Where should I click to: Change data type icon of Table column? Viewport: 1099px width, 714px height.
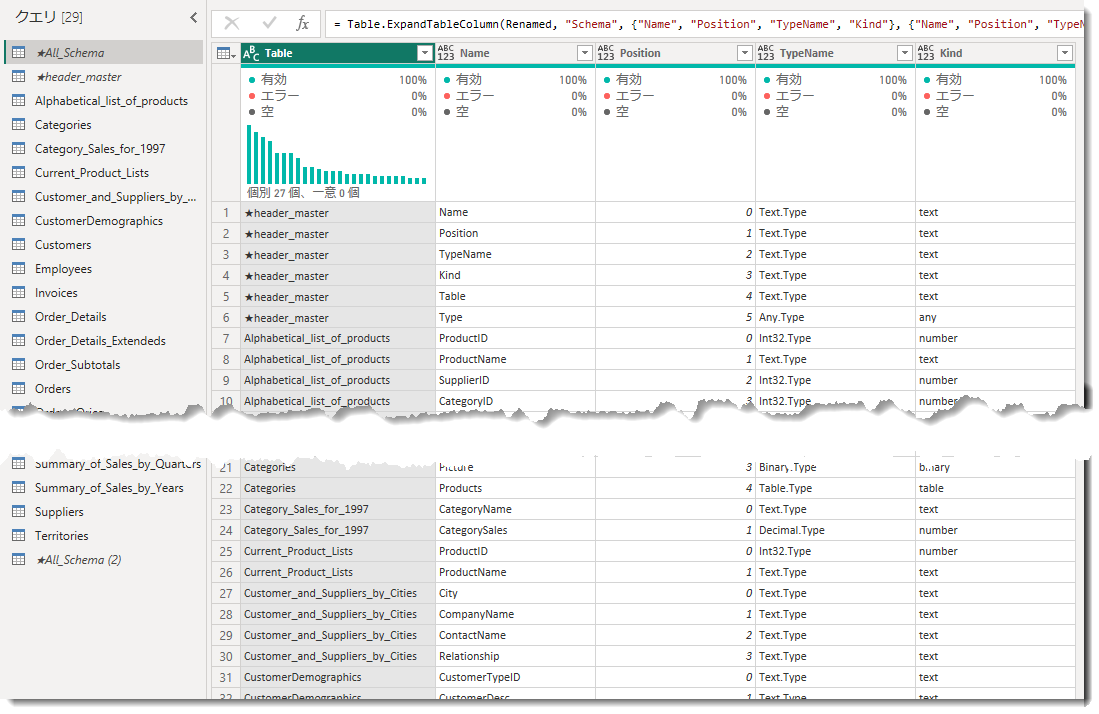coord(251,53)
